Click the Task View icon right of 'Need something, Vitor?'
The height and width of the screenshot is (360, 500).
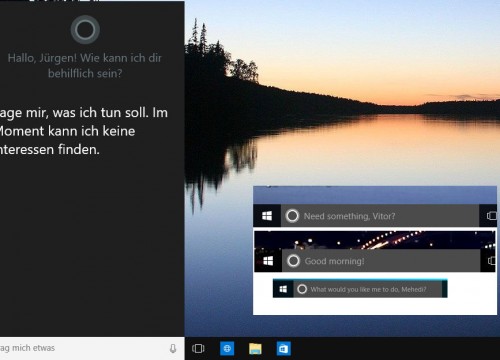click(491, 216)
